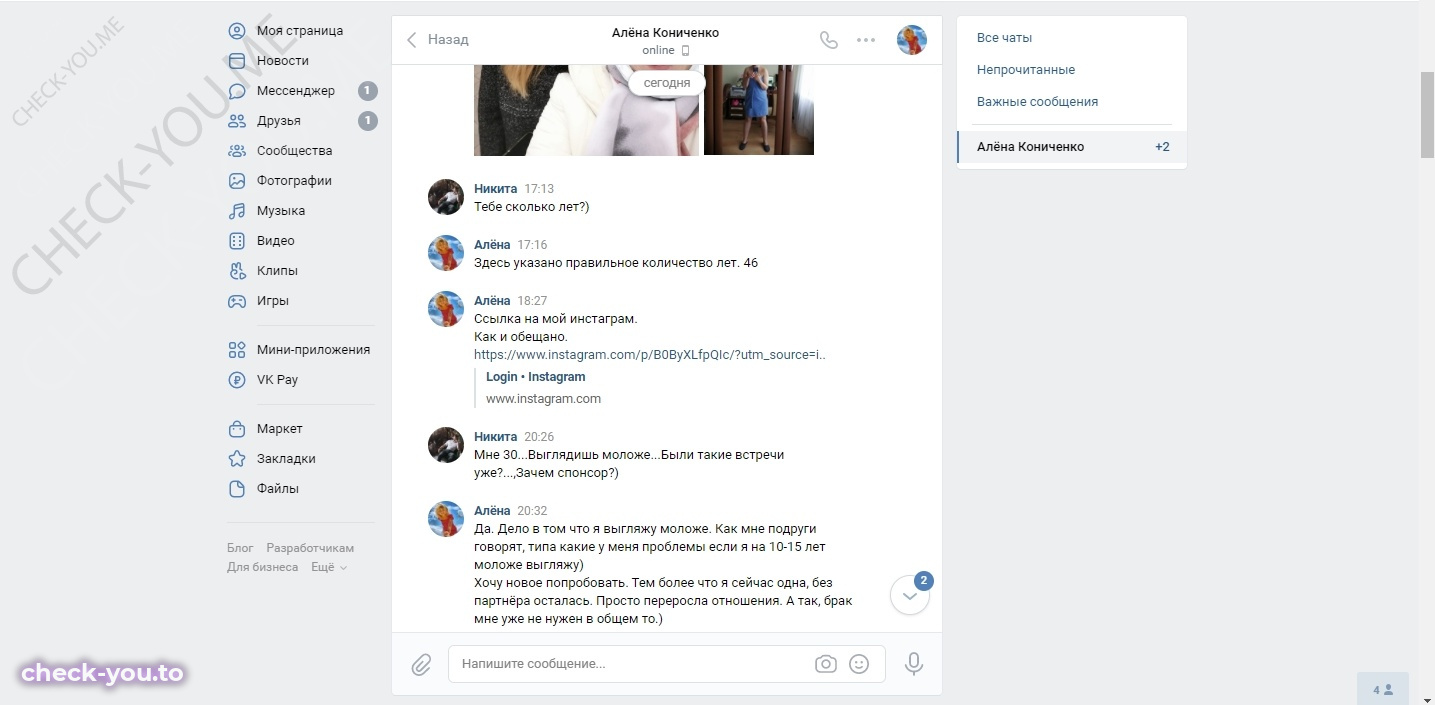Open the three-dots chat actions menu
1435x705 pixels.
[x=866, y=40]
